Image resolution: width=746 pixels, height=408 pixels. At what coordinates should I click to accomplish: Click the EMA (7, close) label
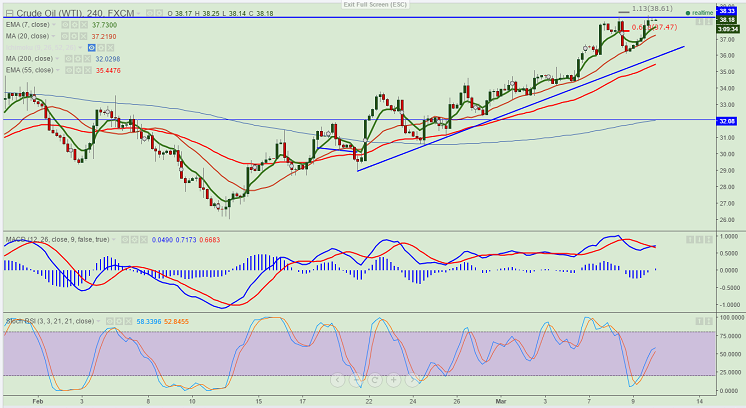coord(28,25)
